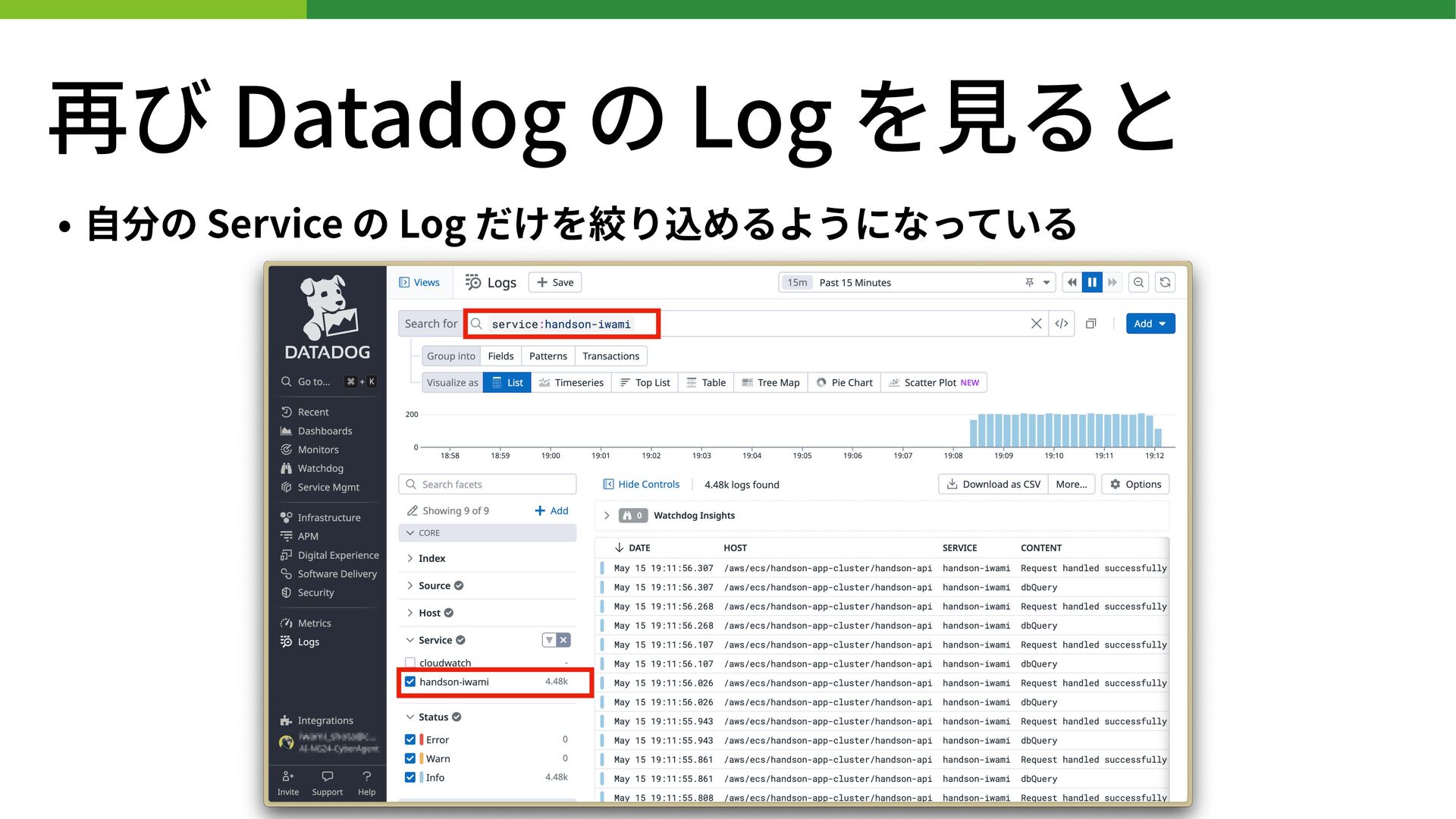
Task: Select Table visualization
Action: pos(706,382)
